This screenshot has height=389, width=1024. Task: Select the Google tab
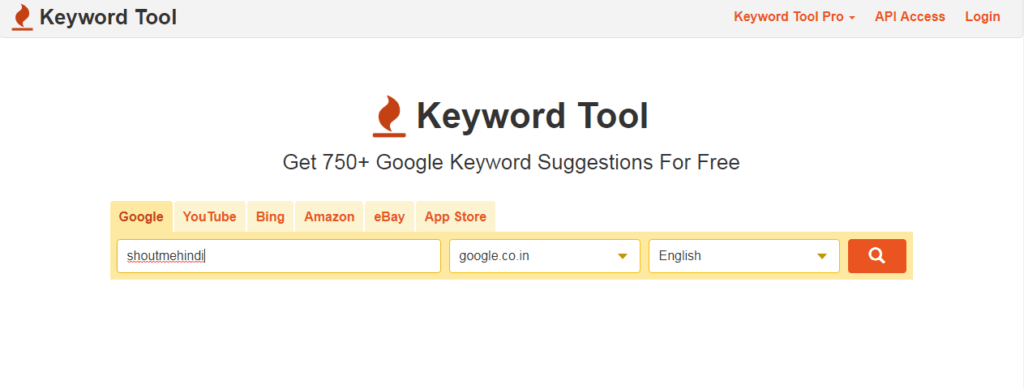click(x=141, y=217)
